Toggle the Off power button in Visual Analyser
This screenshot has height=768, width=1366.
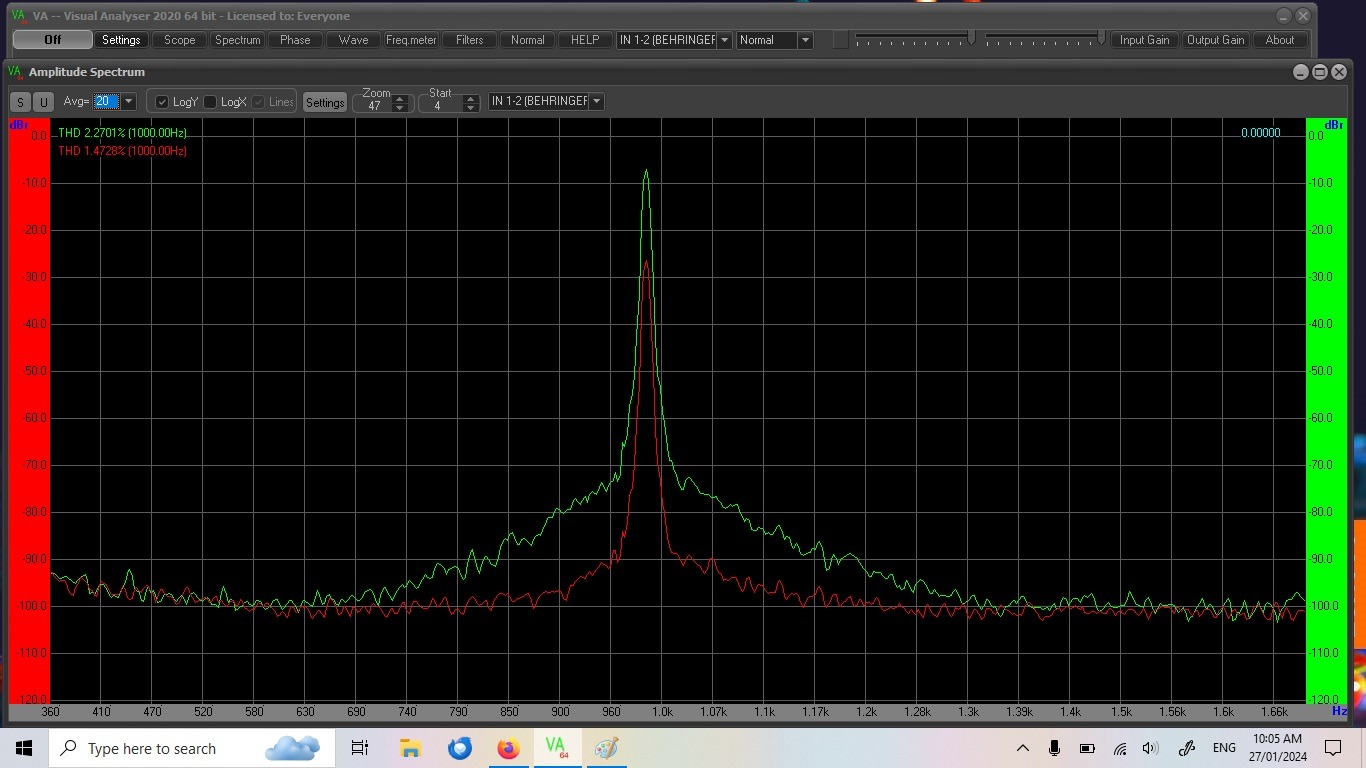(x=52, y=40)
